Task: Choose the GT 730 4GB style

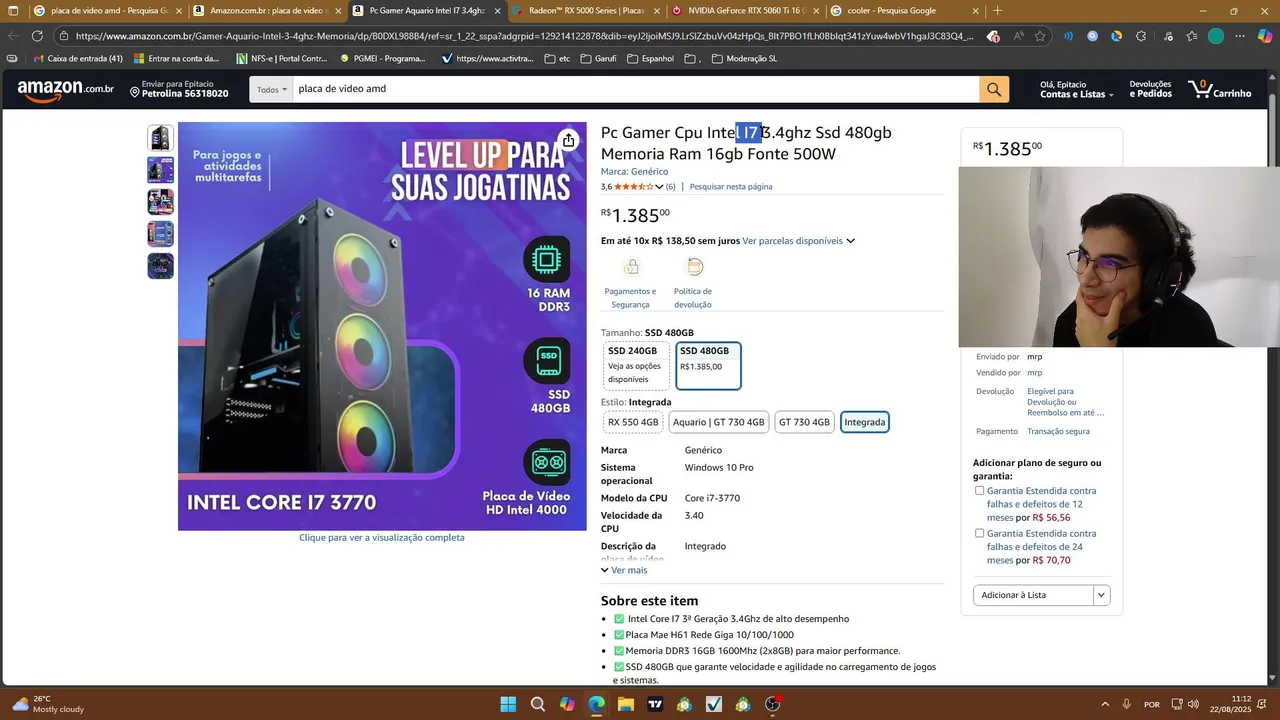Action: pos(804,422)
